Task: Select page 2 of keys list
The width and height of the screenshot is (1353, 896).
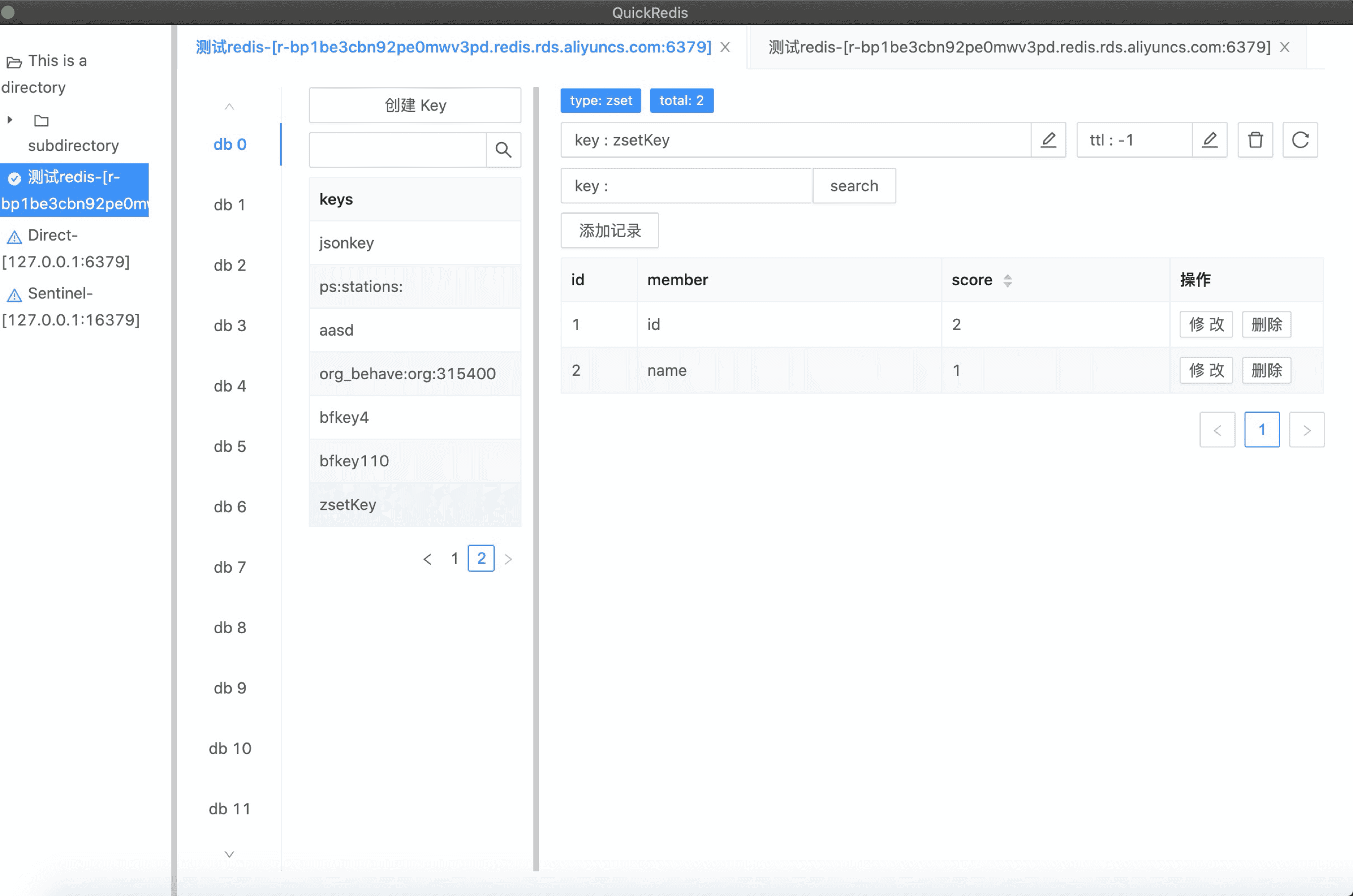Action: click(x=481, y=558)
